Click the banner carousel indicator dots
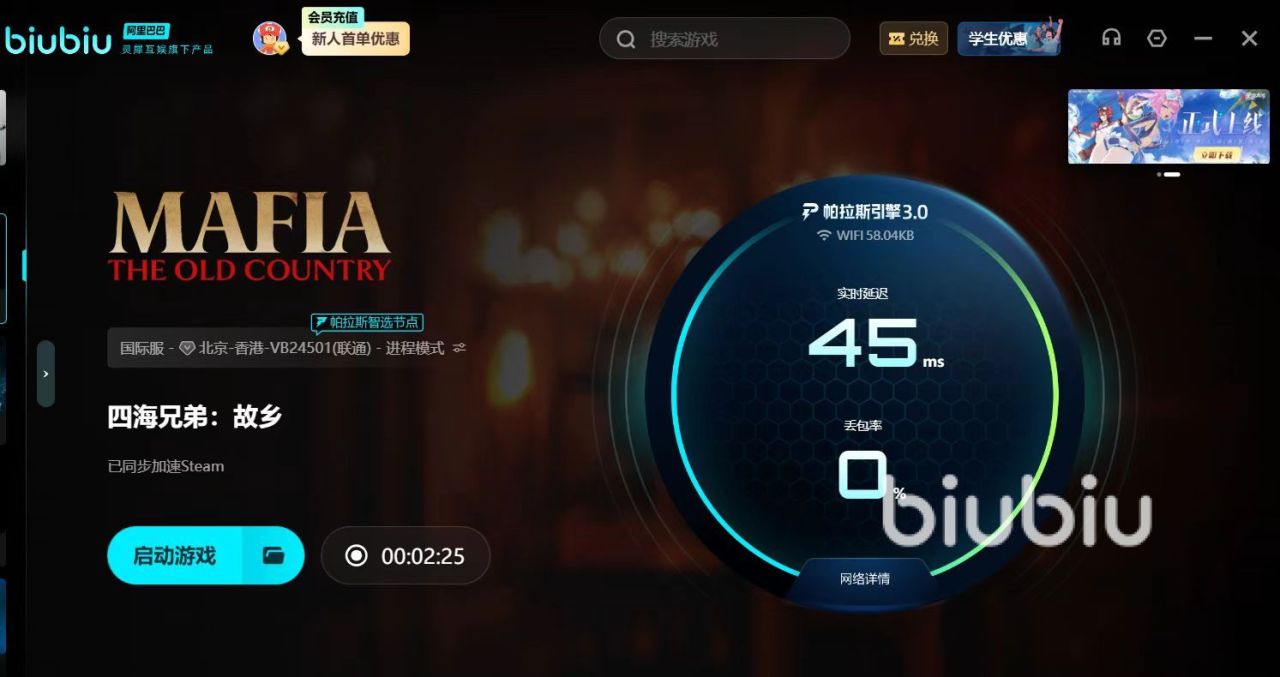Image resolution: width=1280 pixels, height=677 pixels. point(1169,174)
